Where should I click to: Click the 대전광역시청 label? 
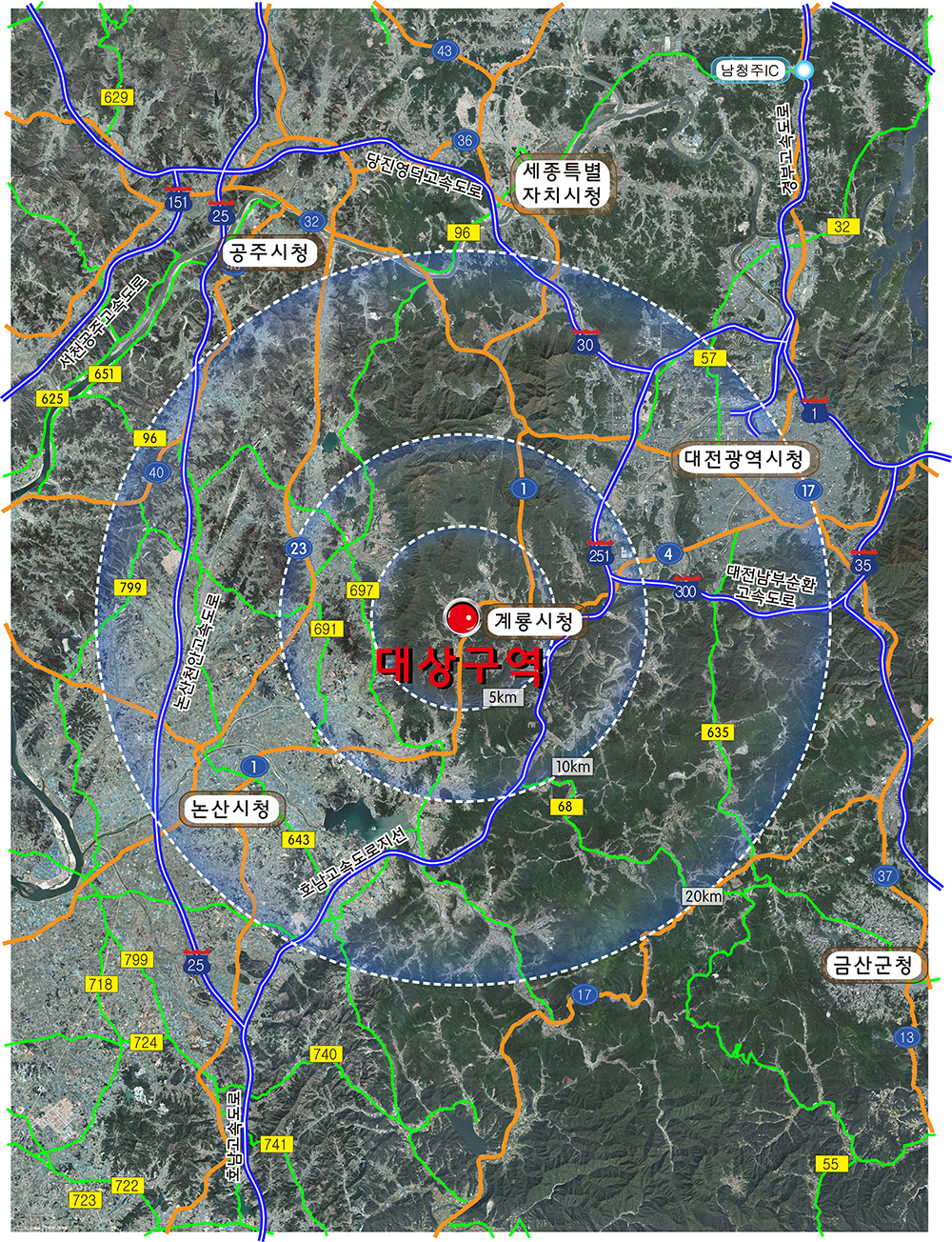[744, 459]
